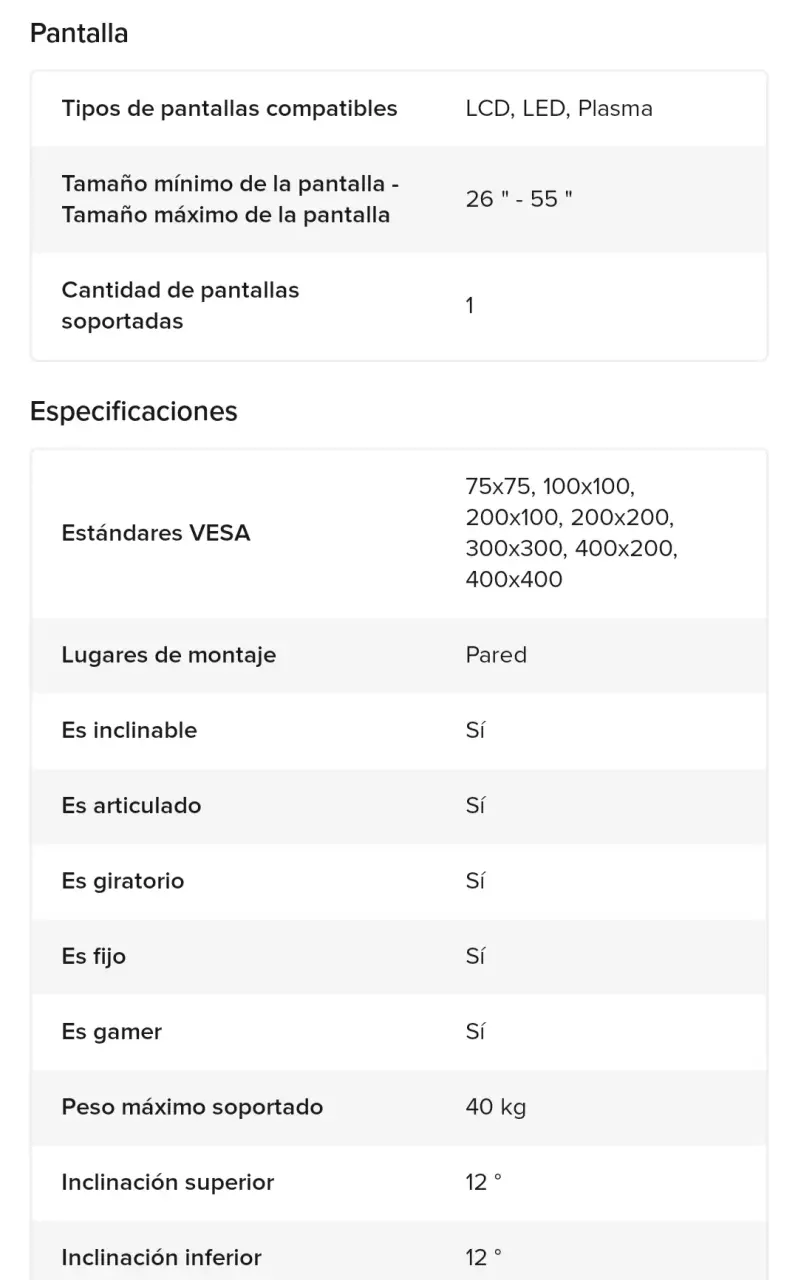Click the Es gamer row label
The width and height of the screenshot is (798, 1280).
click(111, 1032)
